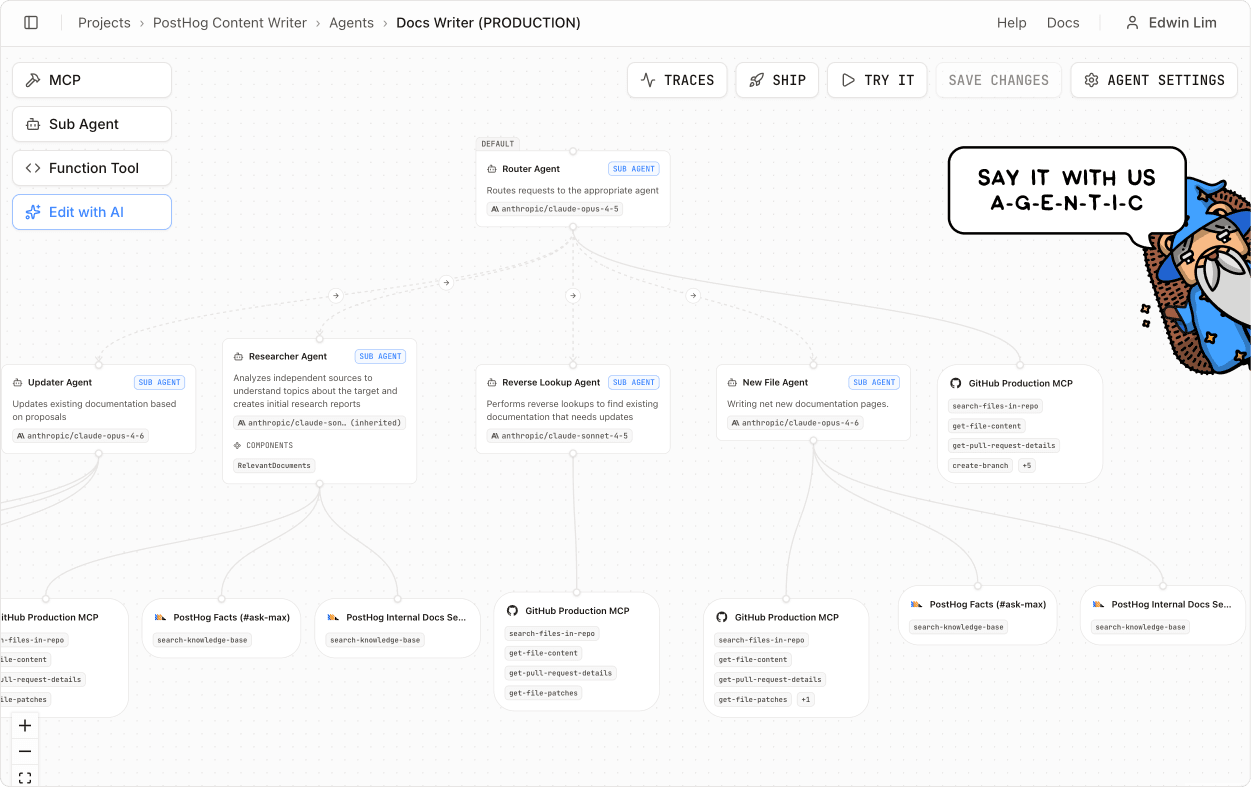Click the edge arrow toward Updater Agent
The image size is (1251, 788).
(335, 295)
